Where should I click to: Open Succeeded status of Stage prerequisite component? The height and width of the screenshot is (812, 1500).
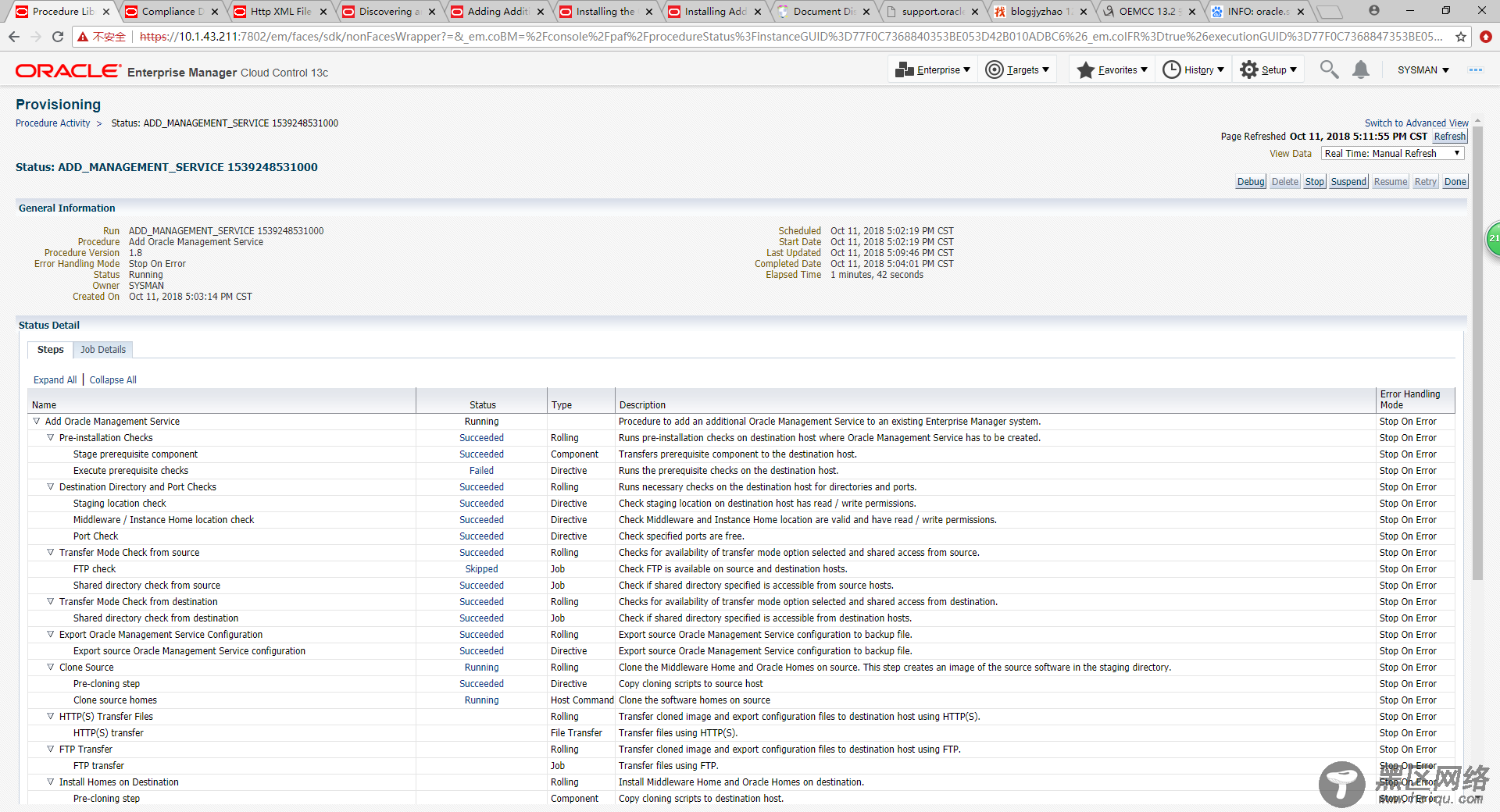coord(481,454)
